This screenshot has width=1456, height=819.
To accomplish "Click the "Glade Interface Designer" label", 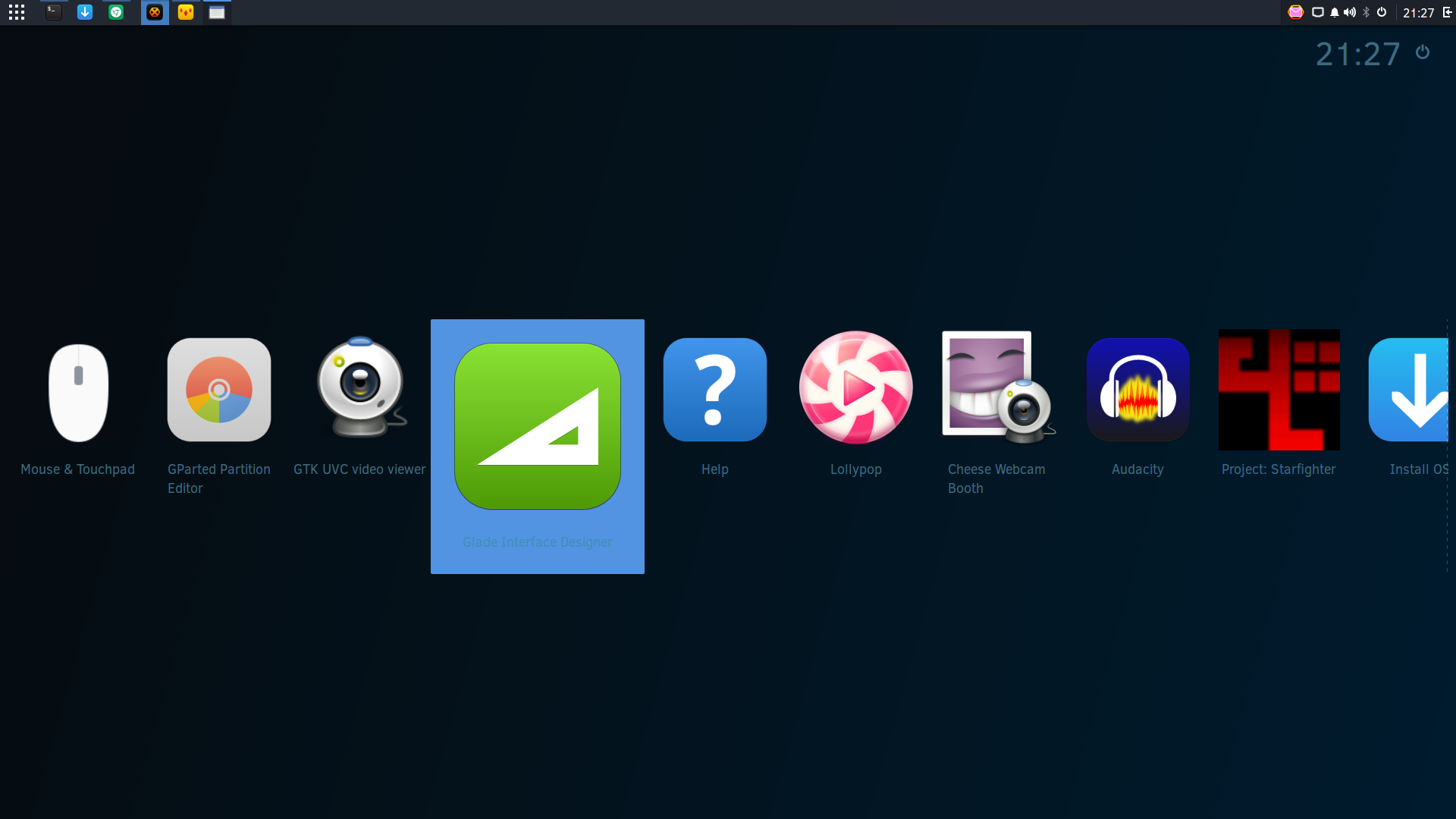I will pos(538,542).
